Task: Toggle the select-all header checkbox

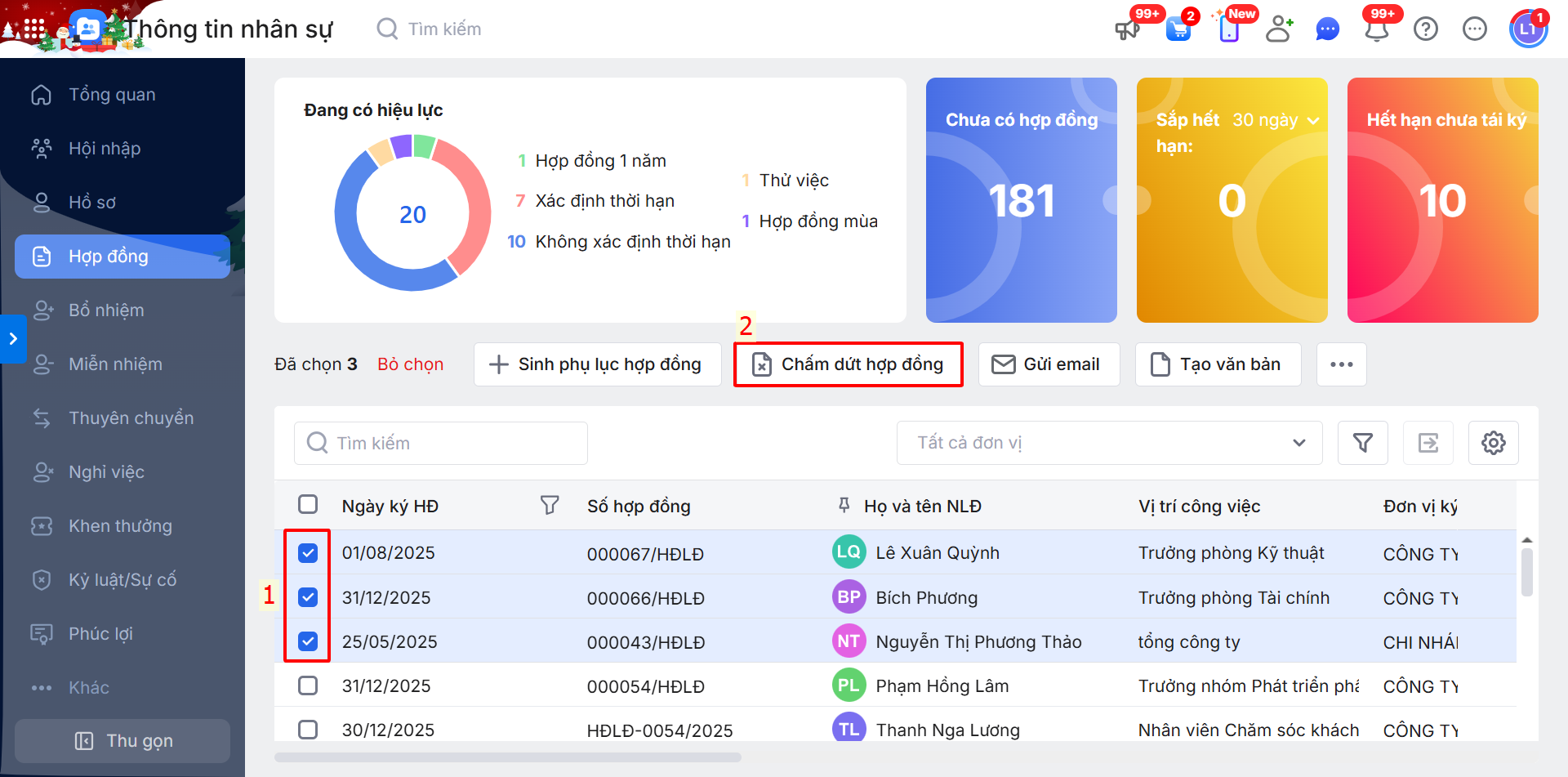Action: point(308,505)
